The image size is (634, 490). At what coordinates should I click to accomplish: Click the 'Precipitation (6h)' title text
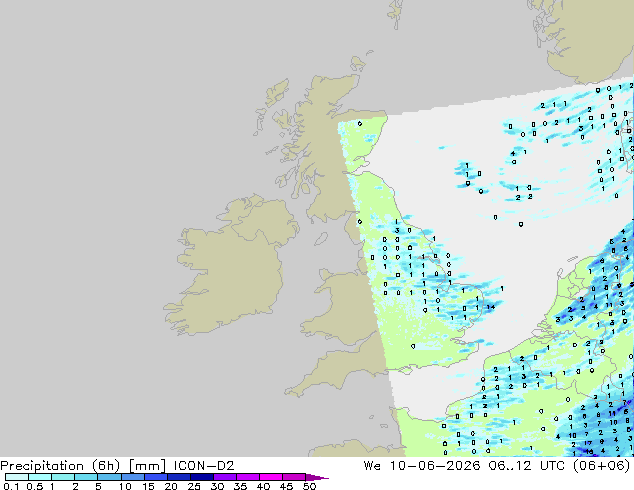coord(60,466)
